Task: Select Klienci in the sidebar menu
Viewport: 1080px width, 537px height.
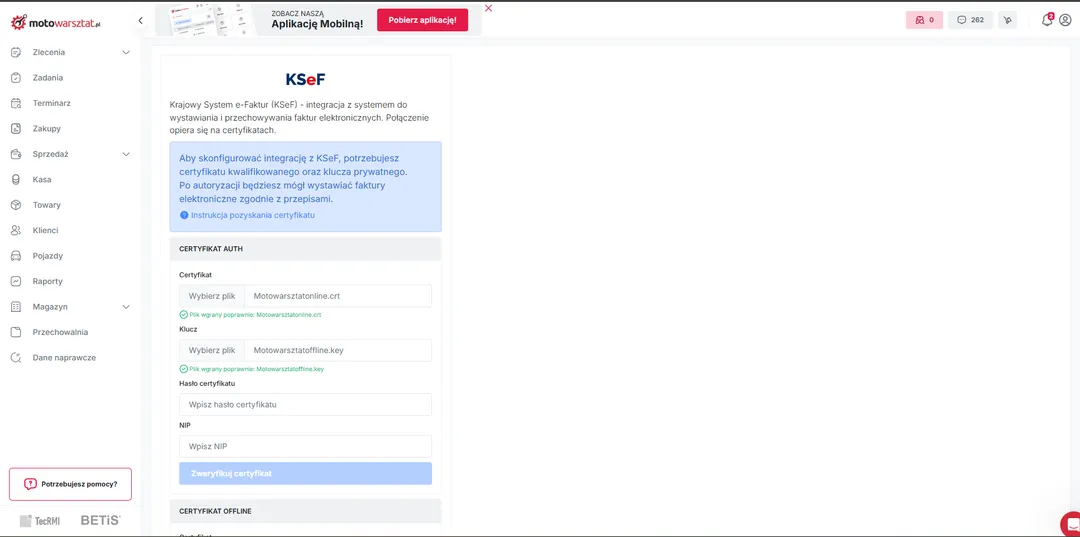Action: pos(45,231)
